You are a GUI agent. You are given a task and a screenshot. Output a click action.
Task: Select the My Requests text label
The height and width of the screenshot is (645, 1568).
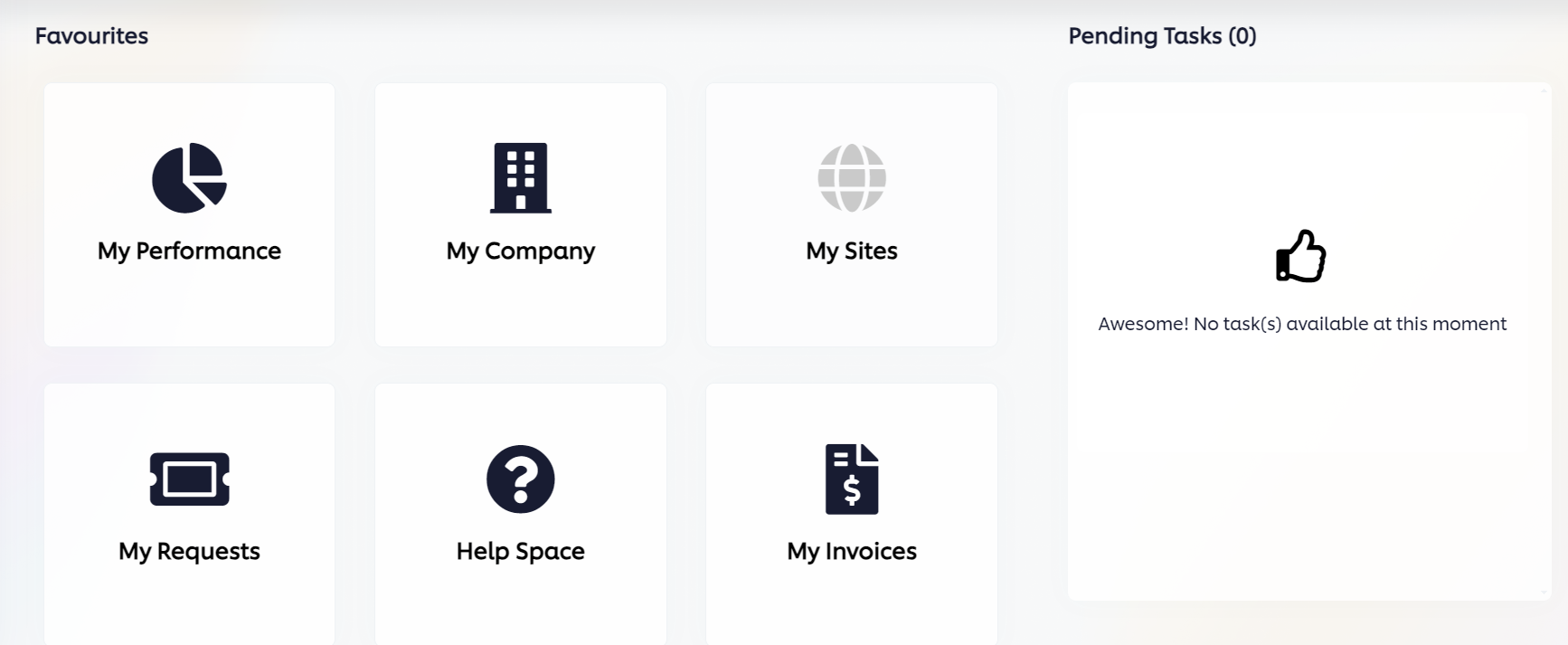point(189,551)
